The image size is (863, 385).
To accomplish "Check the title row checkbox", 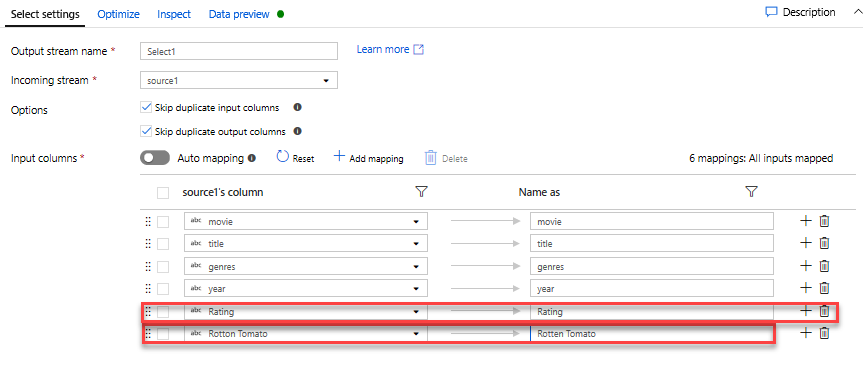I will click(163, 244).
